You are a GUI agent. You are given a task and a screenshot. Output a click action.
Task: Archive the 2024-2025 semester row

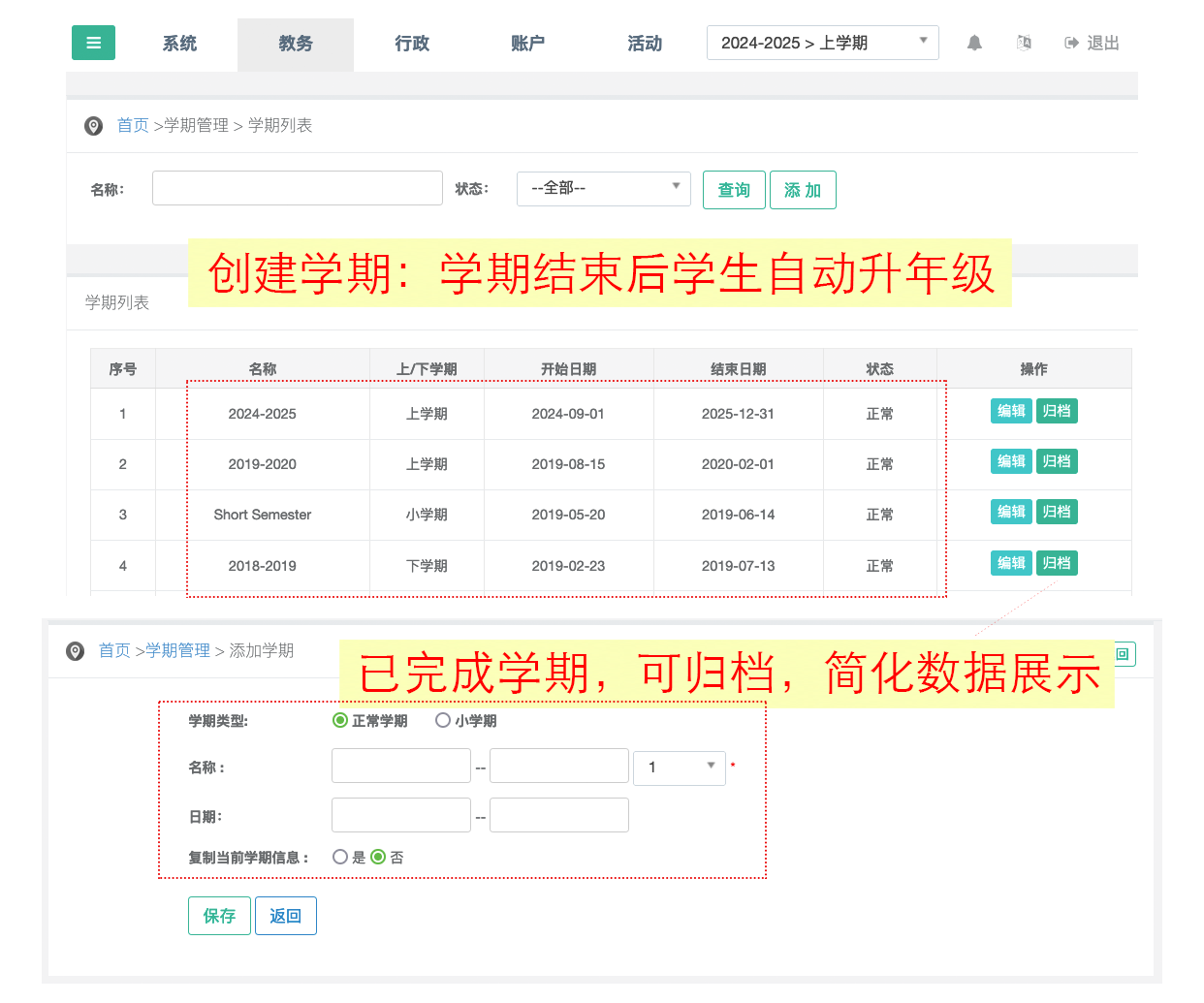(1057, 411)
